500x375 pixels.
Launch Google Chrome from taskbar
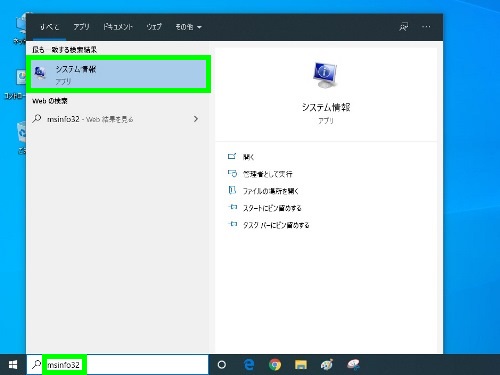point(275,365)
